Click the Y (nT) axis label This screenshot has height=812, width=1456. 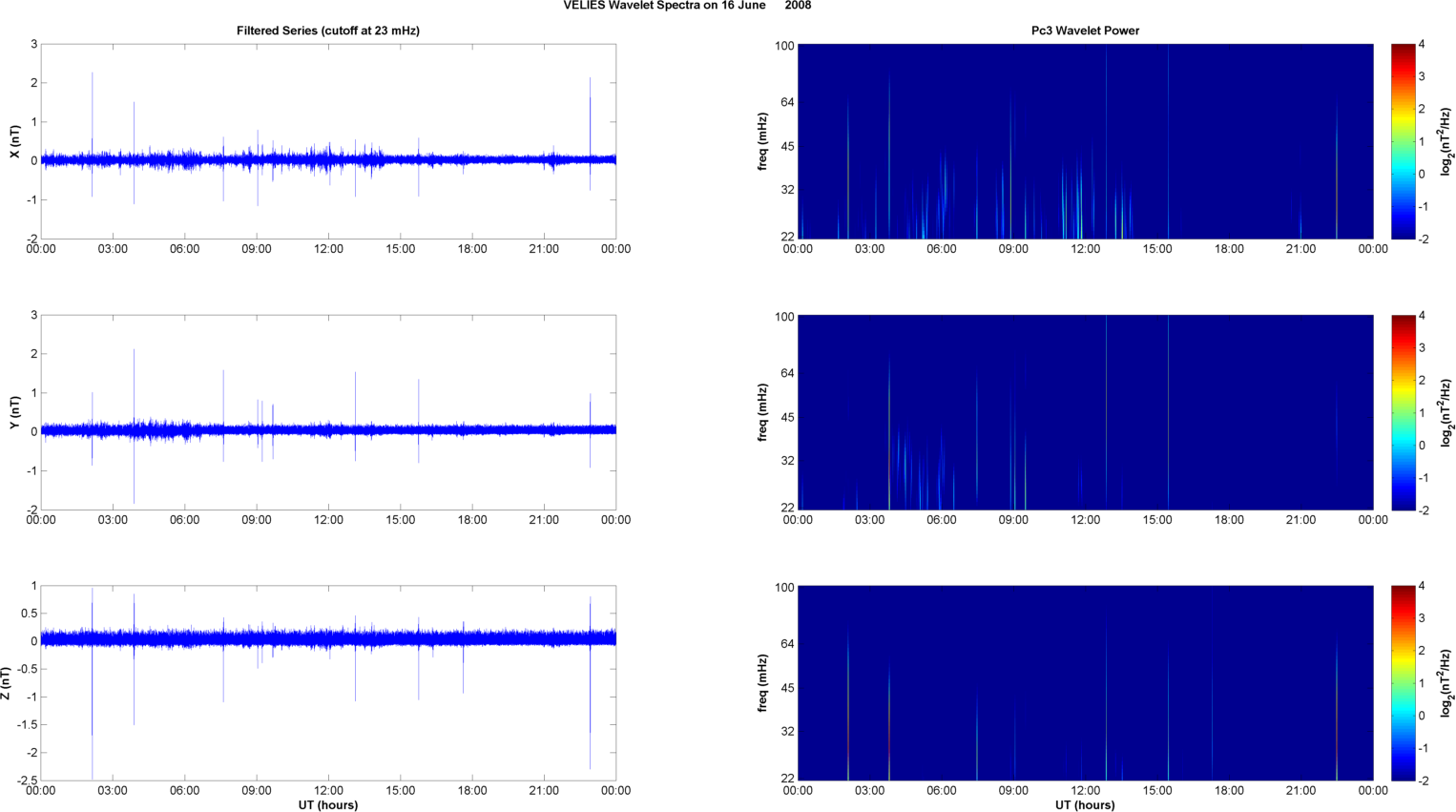click(x=14, y=412)
